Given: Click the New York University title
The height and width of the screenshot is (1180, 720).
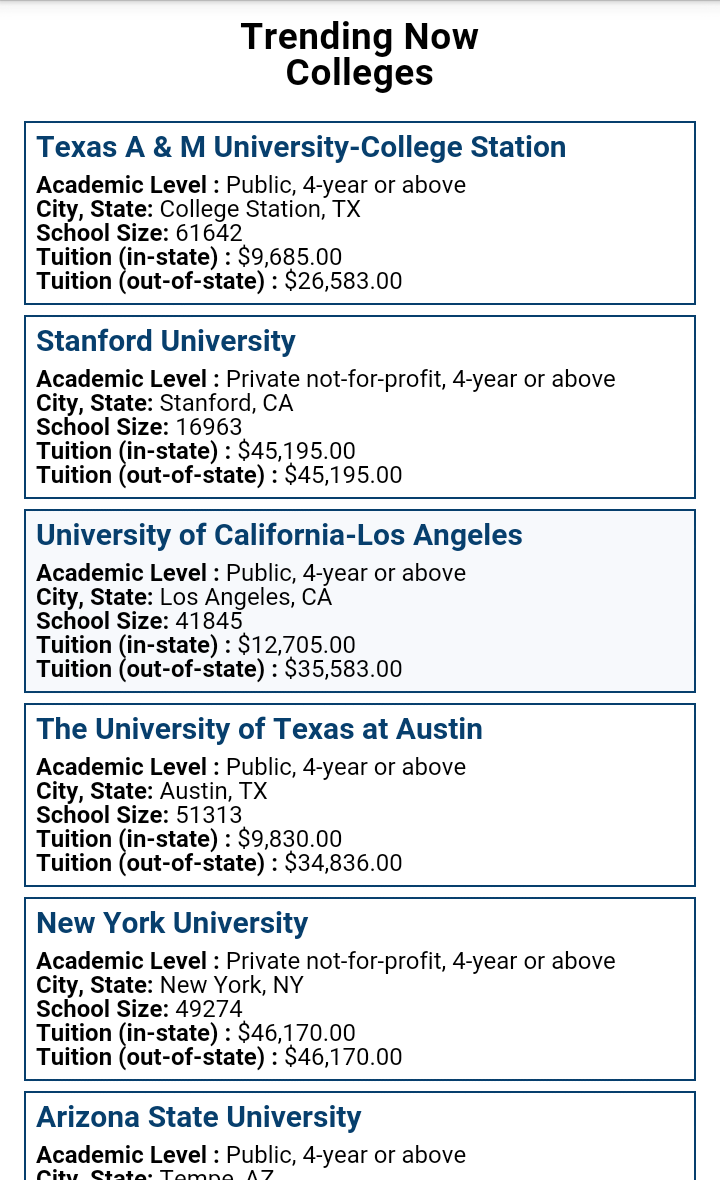Looking at the screenshot, I should click(x=172, y=923).
